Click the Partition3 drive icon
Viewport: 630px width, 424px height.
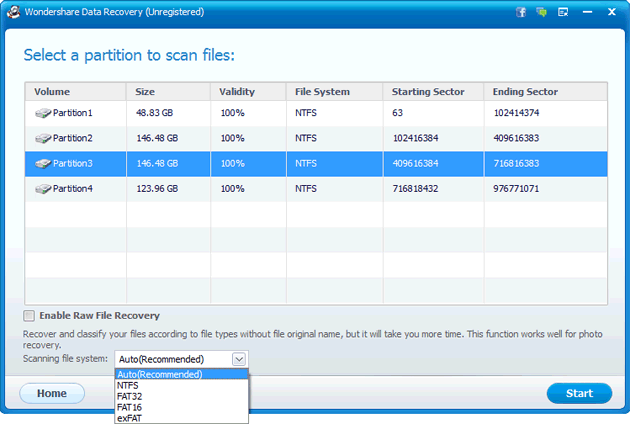point(42,163)
